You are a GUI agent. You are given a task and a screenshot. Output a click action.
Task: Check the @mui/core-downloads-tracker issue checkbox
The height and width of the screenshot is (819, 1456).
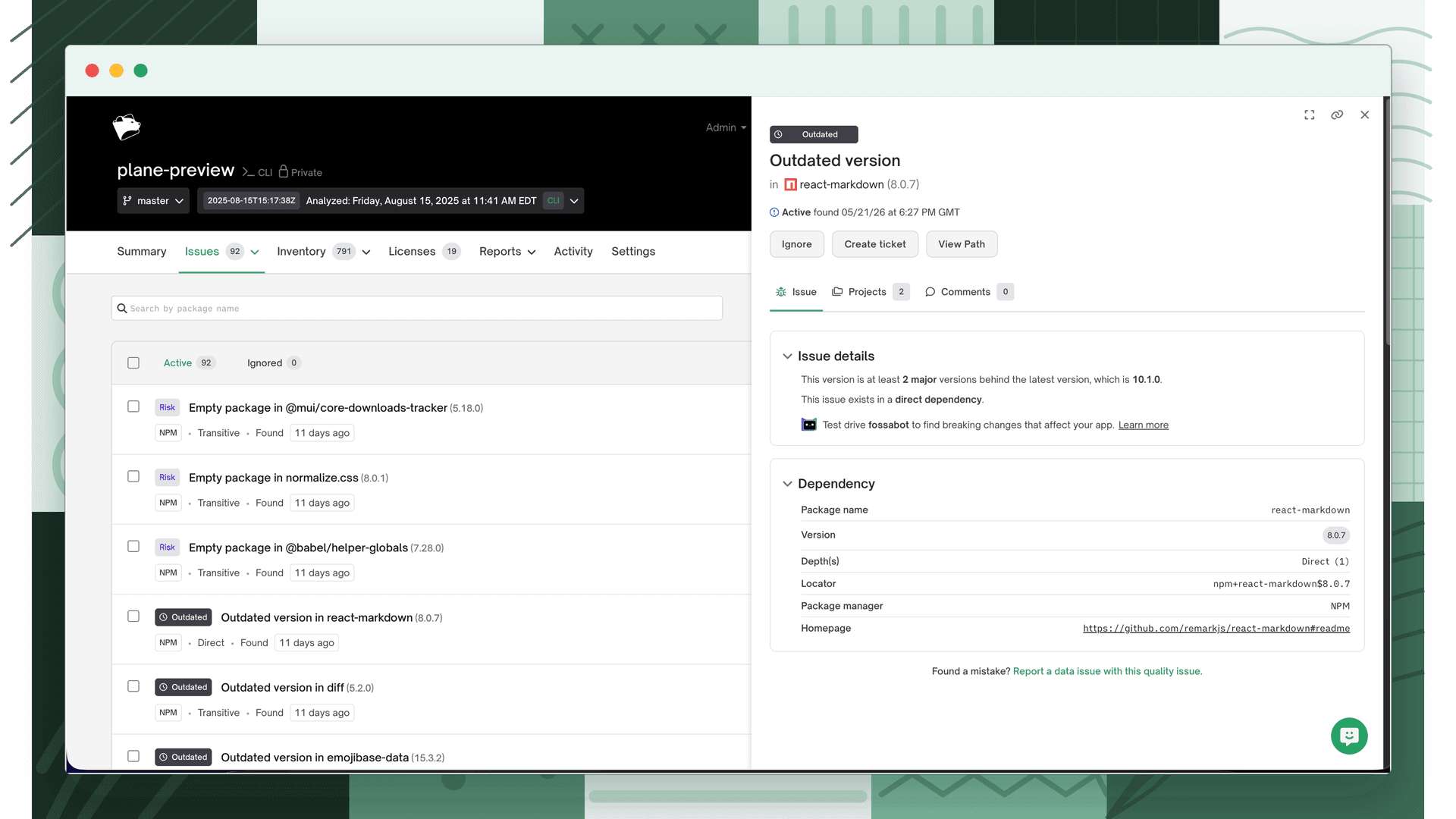point(133,406)
